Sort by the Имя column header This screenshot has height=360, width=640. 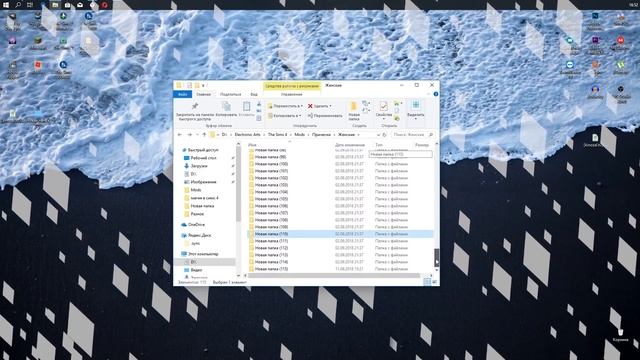252,145
